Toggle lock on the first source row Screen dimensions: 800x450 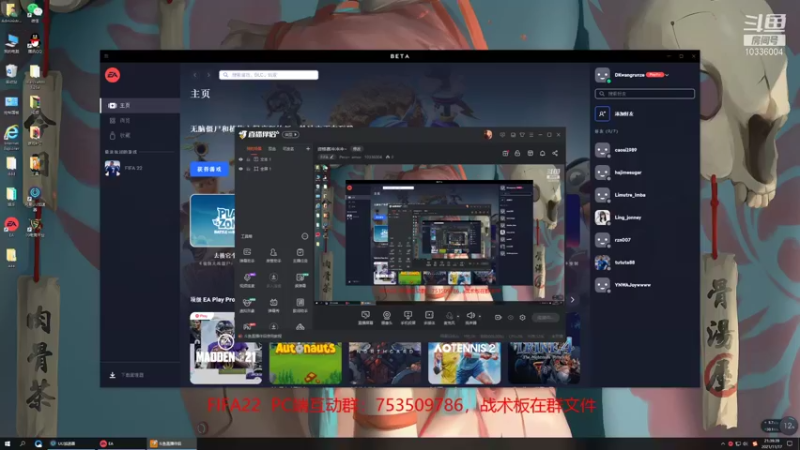[x=248, y=159]
